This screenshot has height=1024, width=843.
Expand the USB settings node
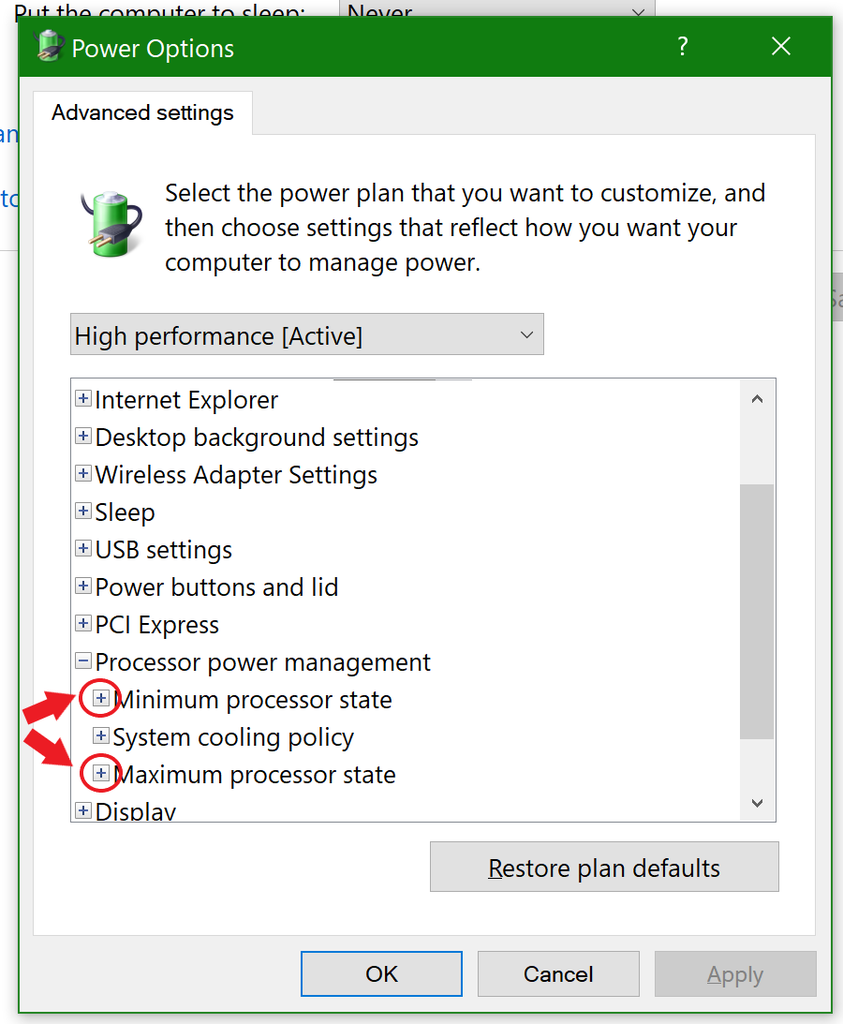pyautogui.click(x=83, y=550)
